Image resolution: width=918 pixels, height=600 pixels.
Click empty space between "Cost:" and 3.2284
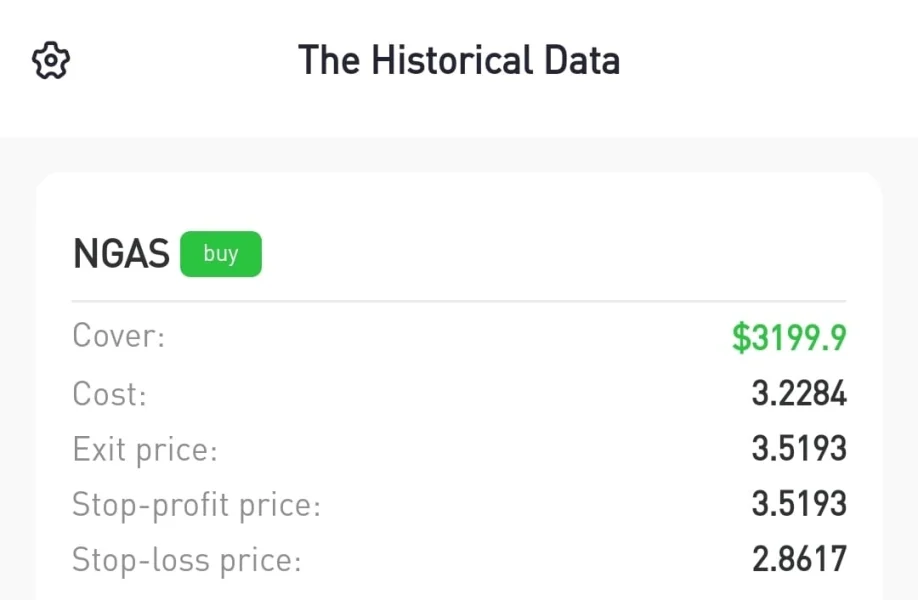tap(450, 394)
